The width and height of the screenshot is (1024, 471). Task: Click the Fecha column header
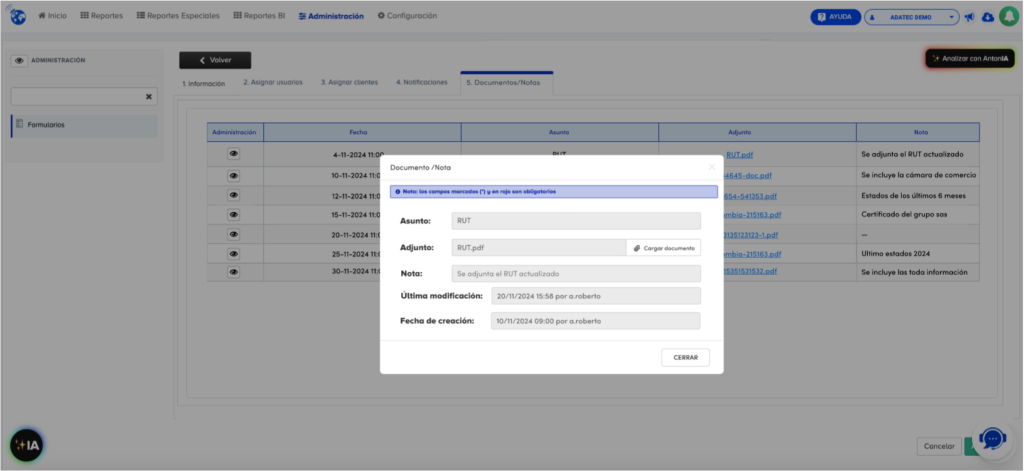[362, 132]
